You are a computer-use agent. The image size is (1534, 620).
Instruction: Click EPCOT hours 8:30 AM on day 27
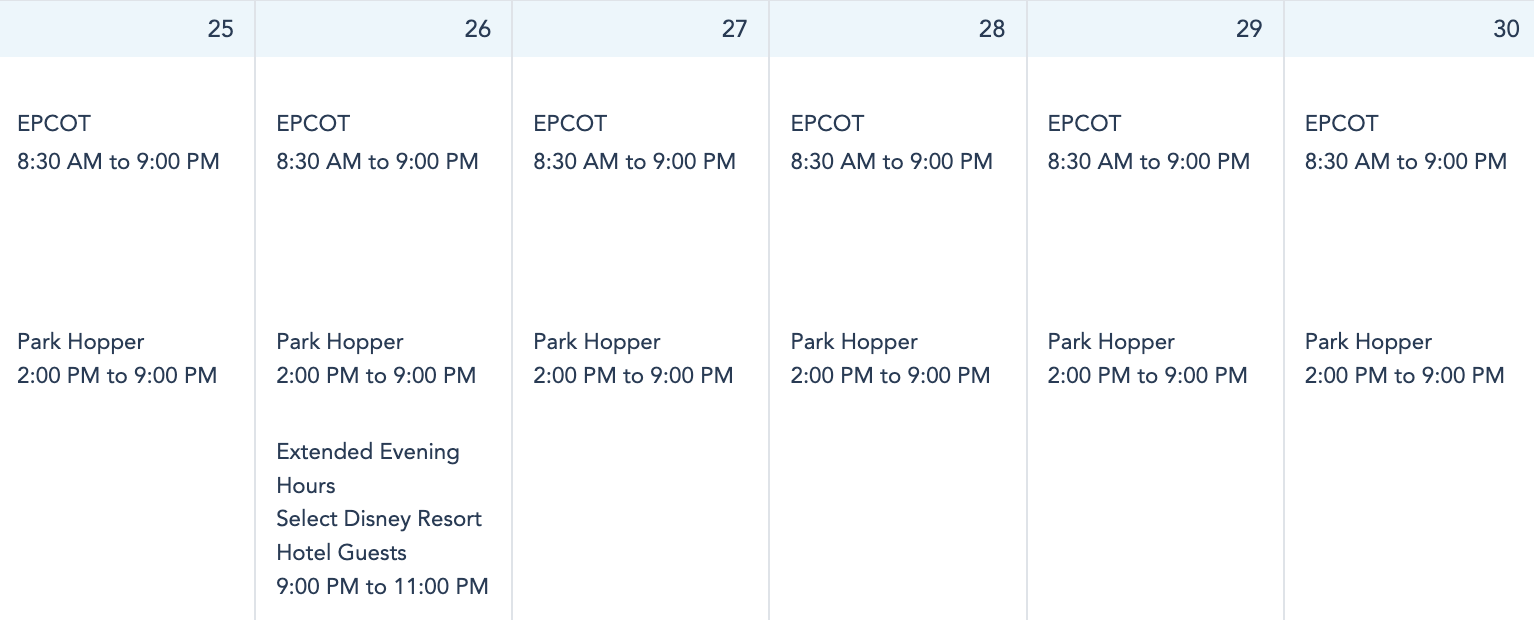[x=634, y=162]
